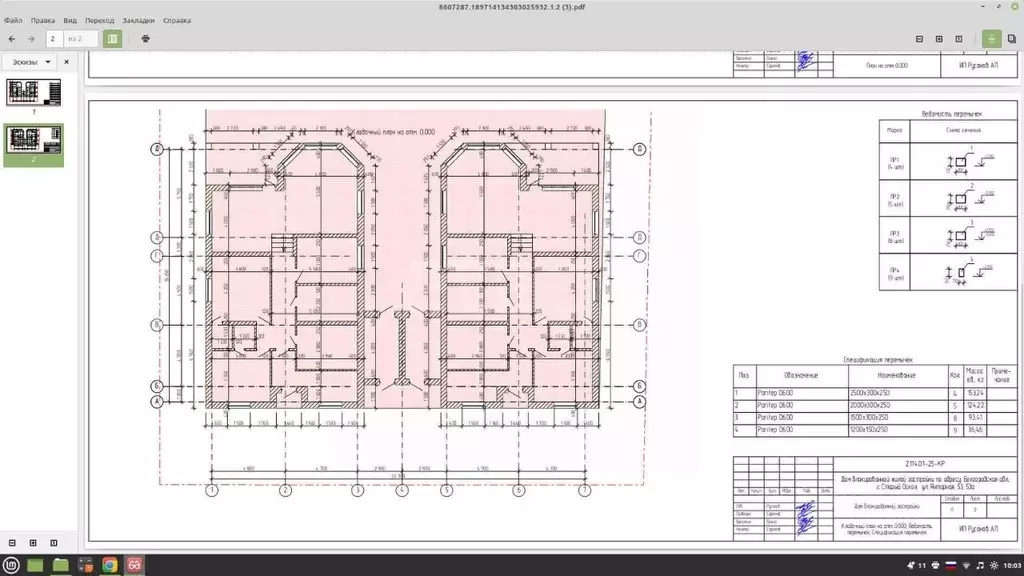Image resolution: width=1024 pixels, height=576 pixels.
Task: Click the Ведомость перемычек table title
Action: point(952,114)
